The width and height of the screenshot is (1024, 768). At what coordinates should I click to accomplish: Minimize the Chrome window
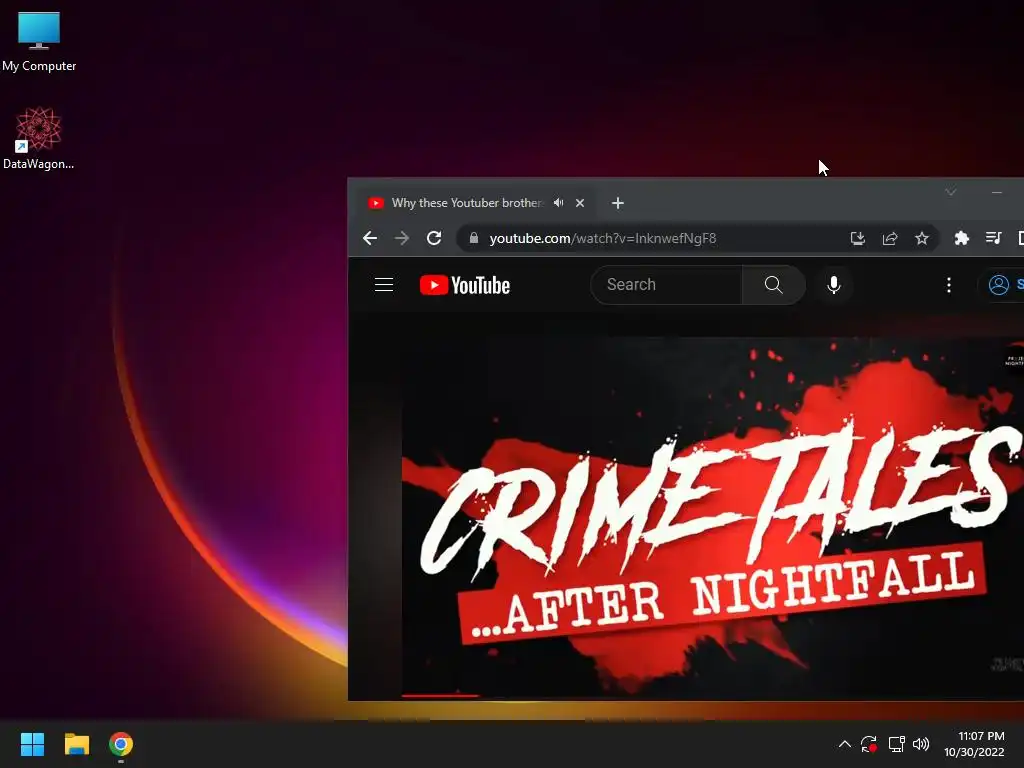(x=997, y=192)
